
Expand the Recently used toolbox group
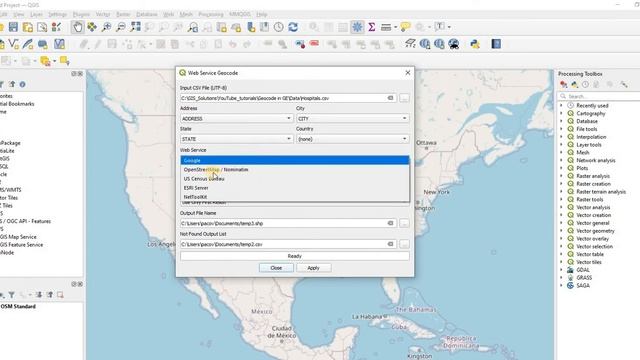(x=561, y=105)
